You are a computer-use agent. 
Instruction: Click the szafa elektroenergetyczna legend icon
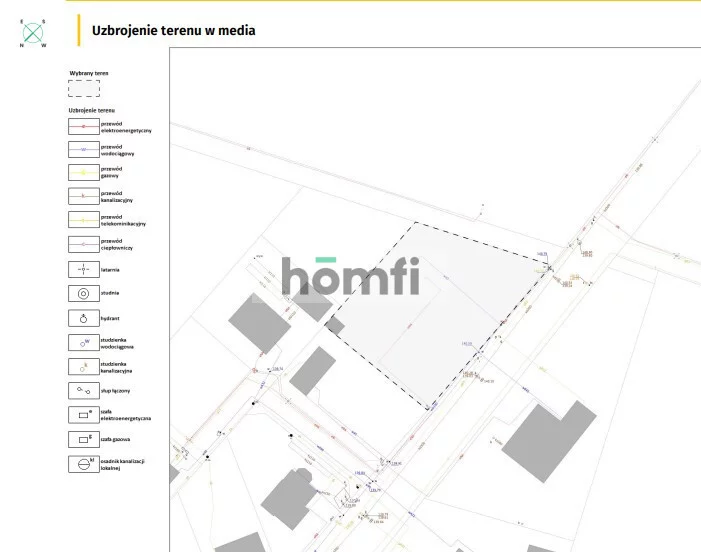coord(83,414)
